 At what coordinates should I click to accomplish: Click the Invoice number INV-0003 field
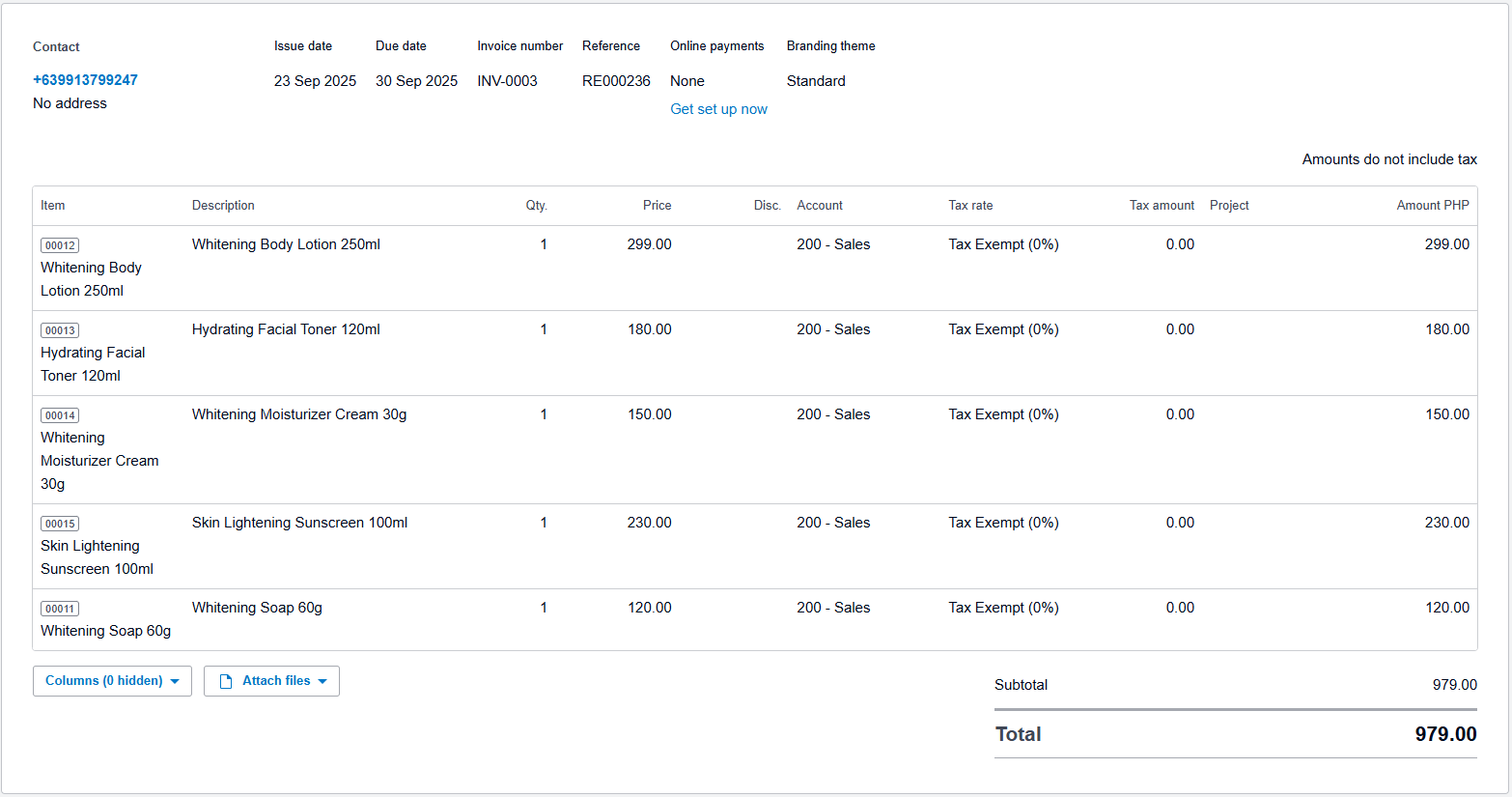click(507, 81)
